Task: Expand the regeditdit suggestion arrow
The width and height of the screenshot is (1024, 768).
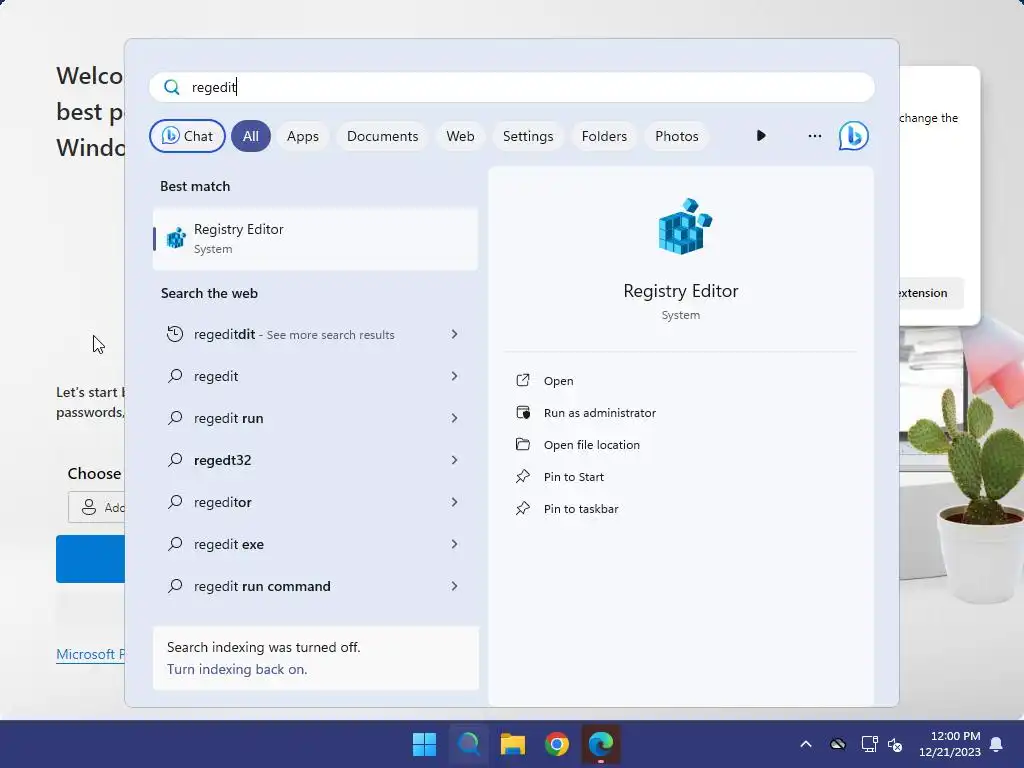Action: click(x=455, y=334)
